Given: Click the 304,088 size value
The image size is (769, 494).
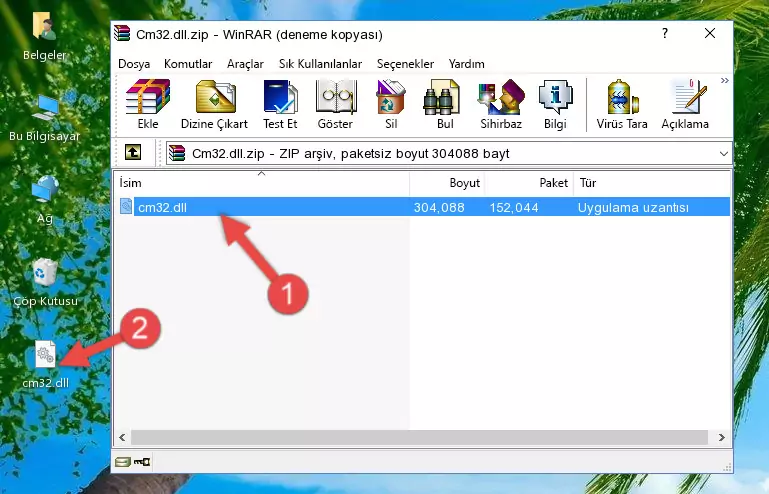Looking at the screenshot, I should point(439,208).
